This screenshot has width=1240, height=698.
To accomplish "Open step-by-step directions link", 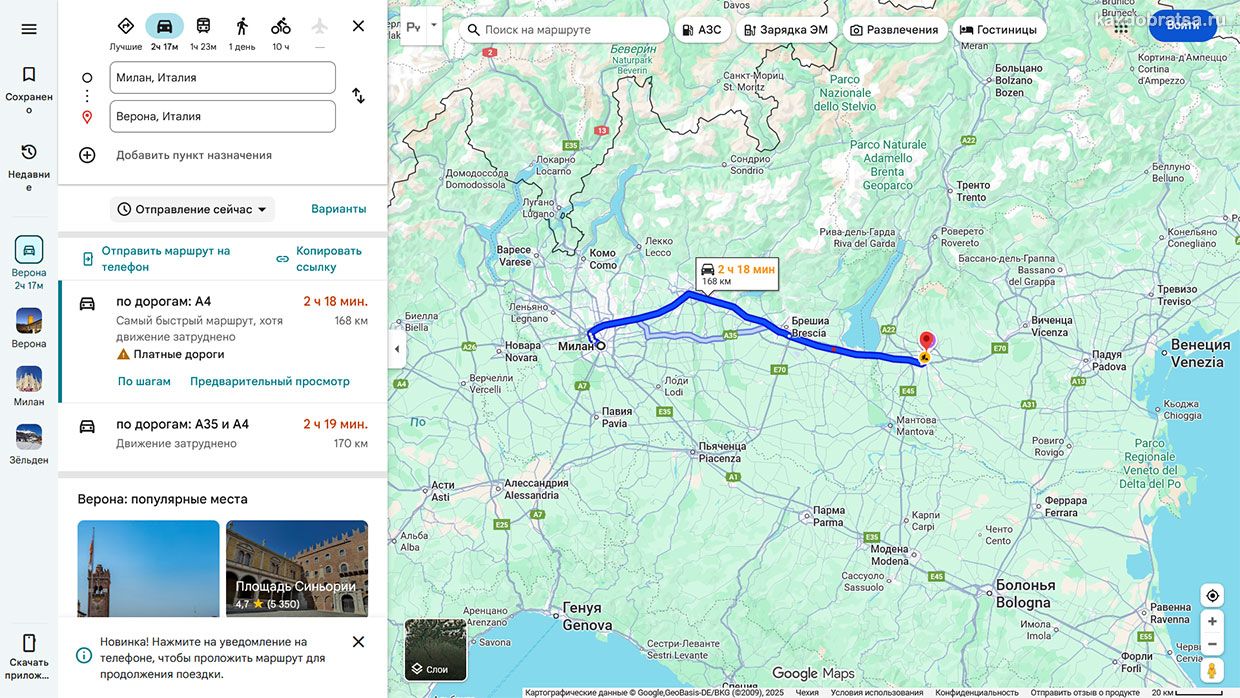I will click(144, 381).
